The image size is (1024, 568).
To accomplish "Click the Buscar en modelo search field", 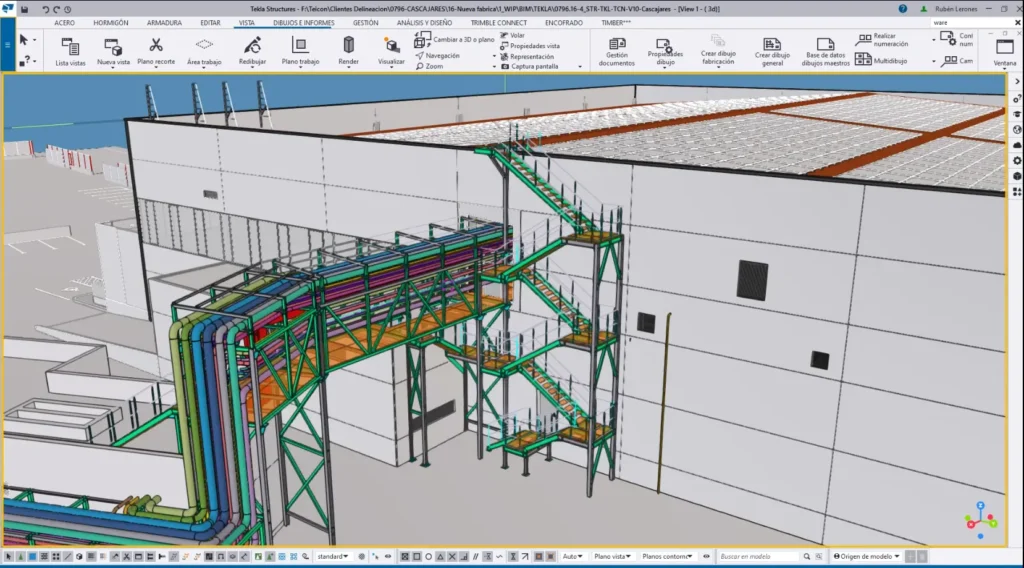I will pyautogui.click(x=758, y=556).
